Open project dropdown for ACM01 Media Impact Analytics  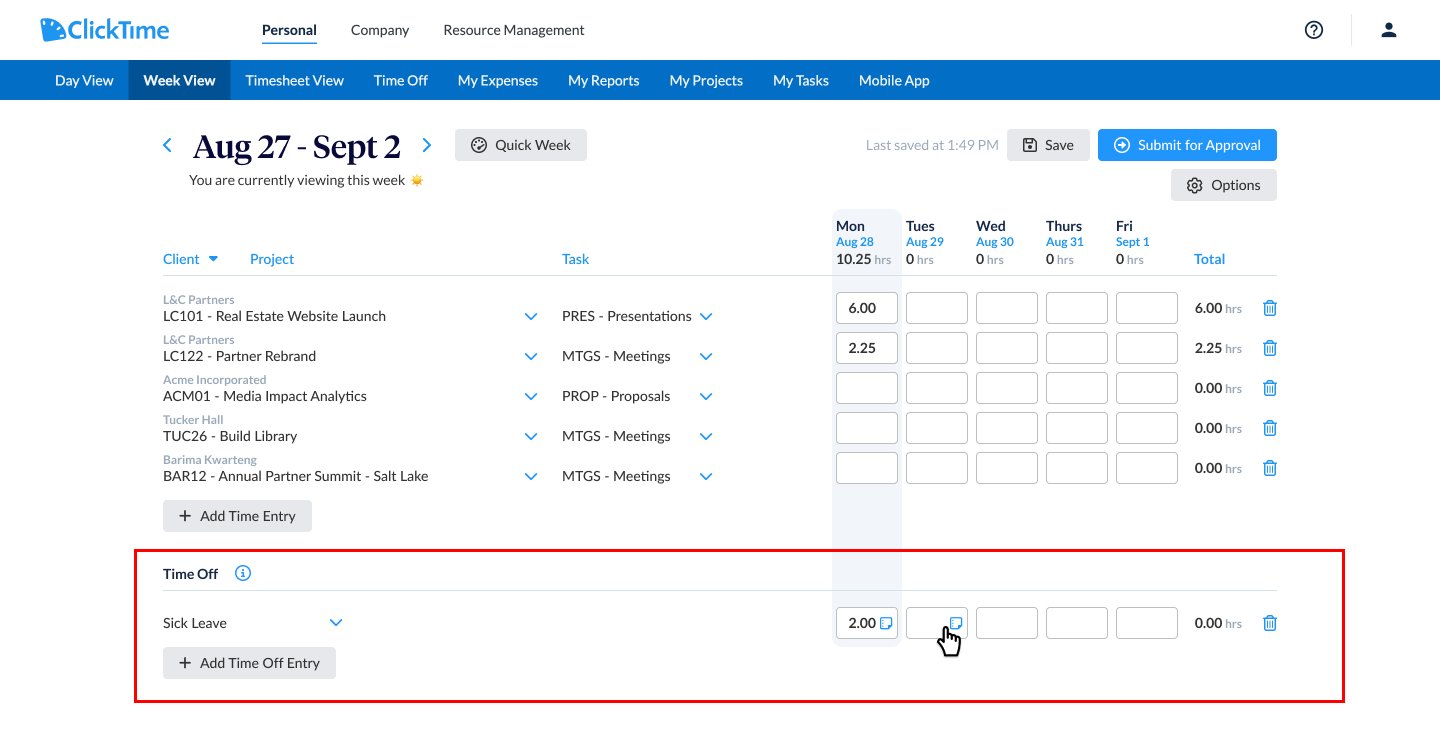[532, 397]
